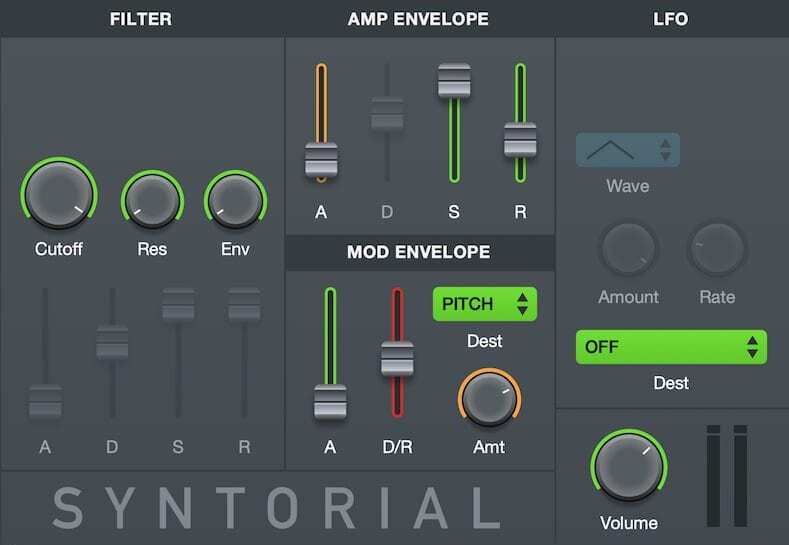Image resolution: width=789 pixels, height=545 pixels.
Task: Click the LFO Wave stepper arrows
Action: click(665, 150)
